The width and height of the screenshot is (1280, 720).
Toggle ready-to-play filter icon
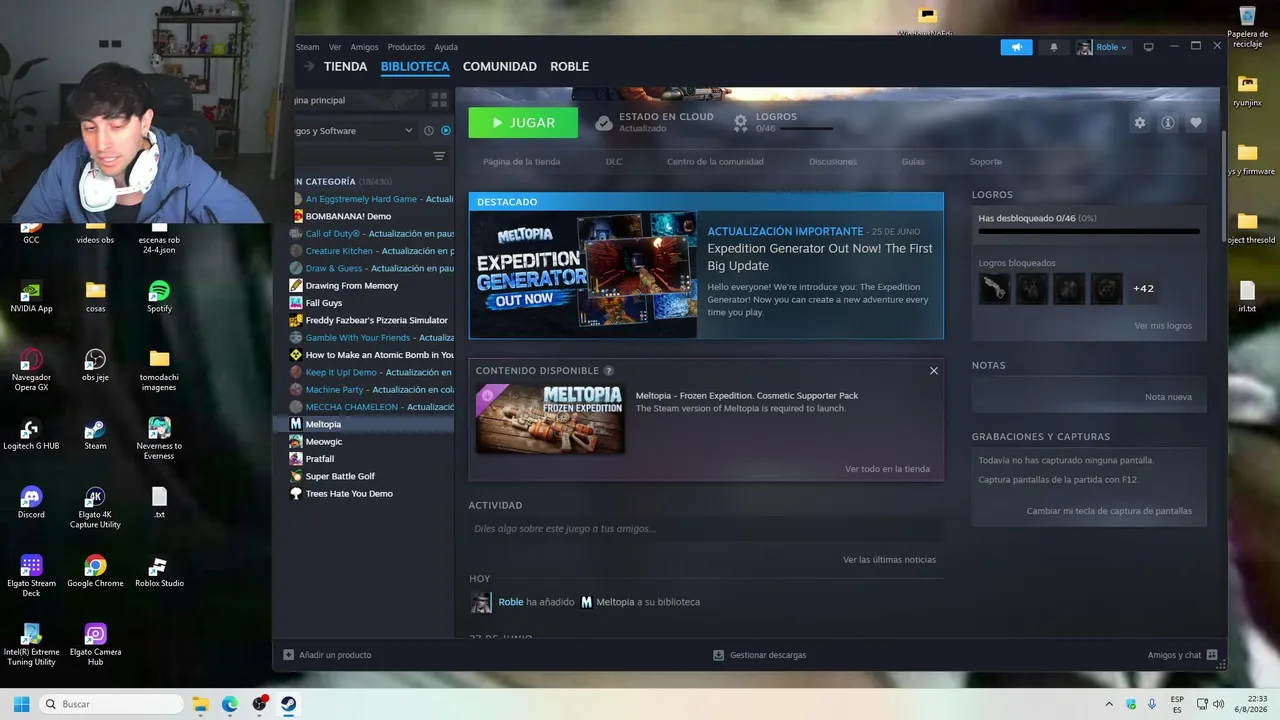pyautogui.click(x=446, y=131)
